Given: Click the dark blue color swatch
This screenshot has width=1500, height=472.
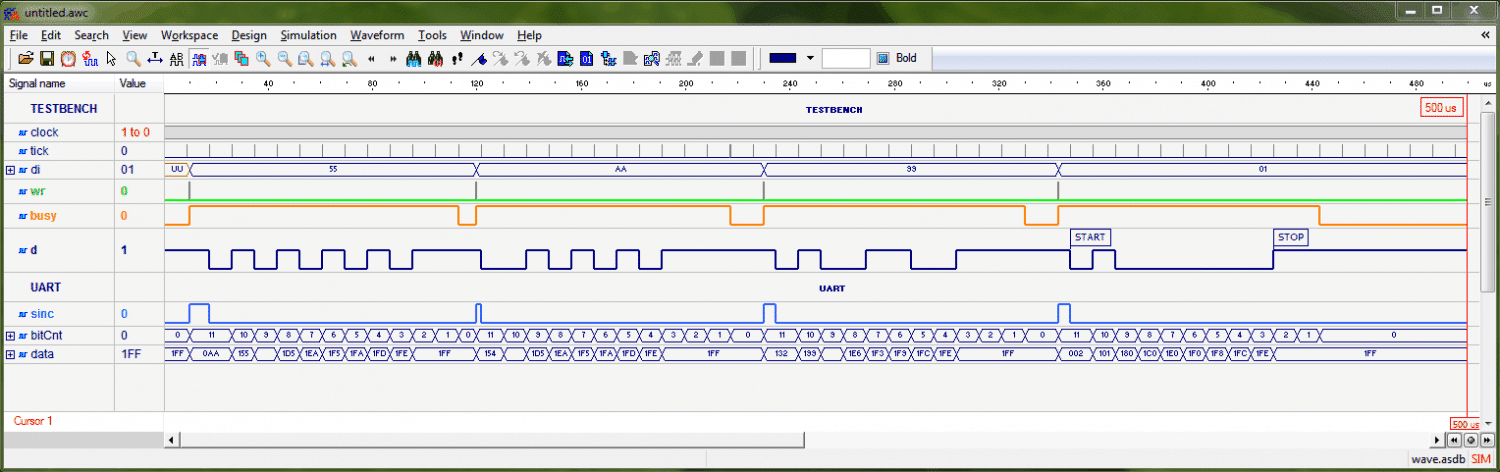Looking at the screenshot, I should [x=783, y=59].
